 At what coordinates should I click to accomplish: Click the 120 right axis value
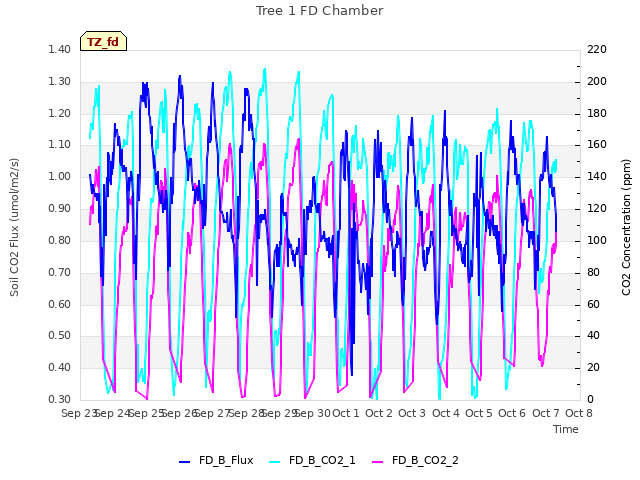tap(597, 209)
